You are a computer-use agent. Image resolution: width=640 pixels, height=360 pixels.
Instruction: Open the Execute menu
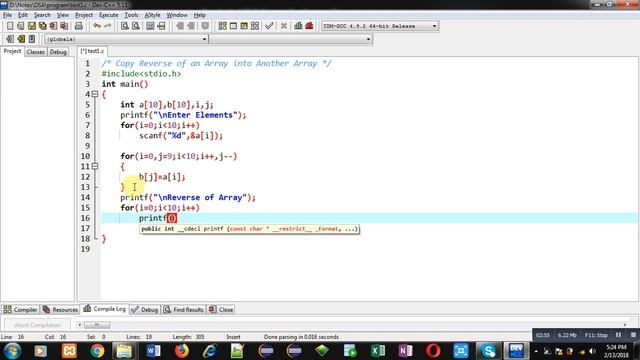(109, 15)
